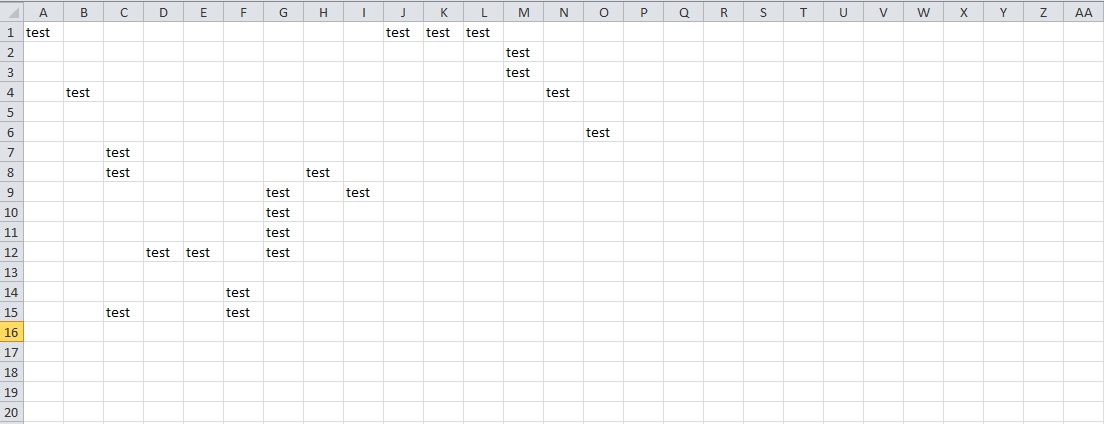Click the test cell in N4
This screenshot has width=1104, height=424.
(563, 92)
